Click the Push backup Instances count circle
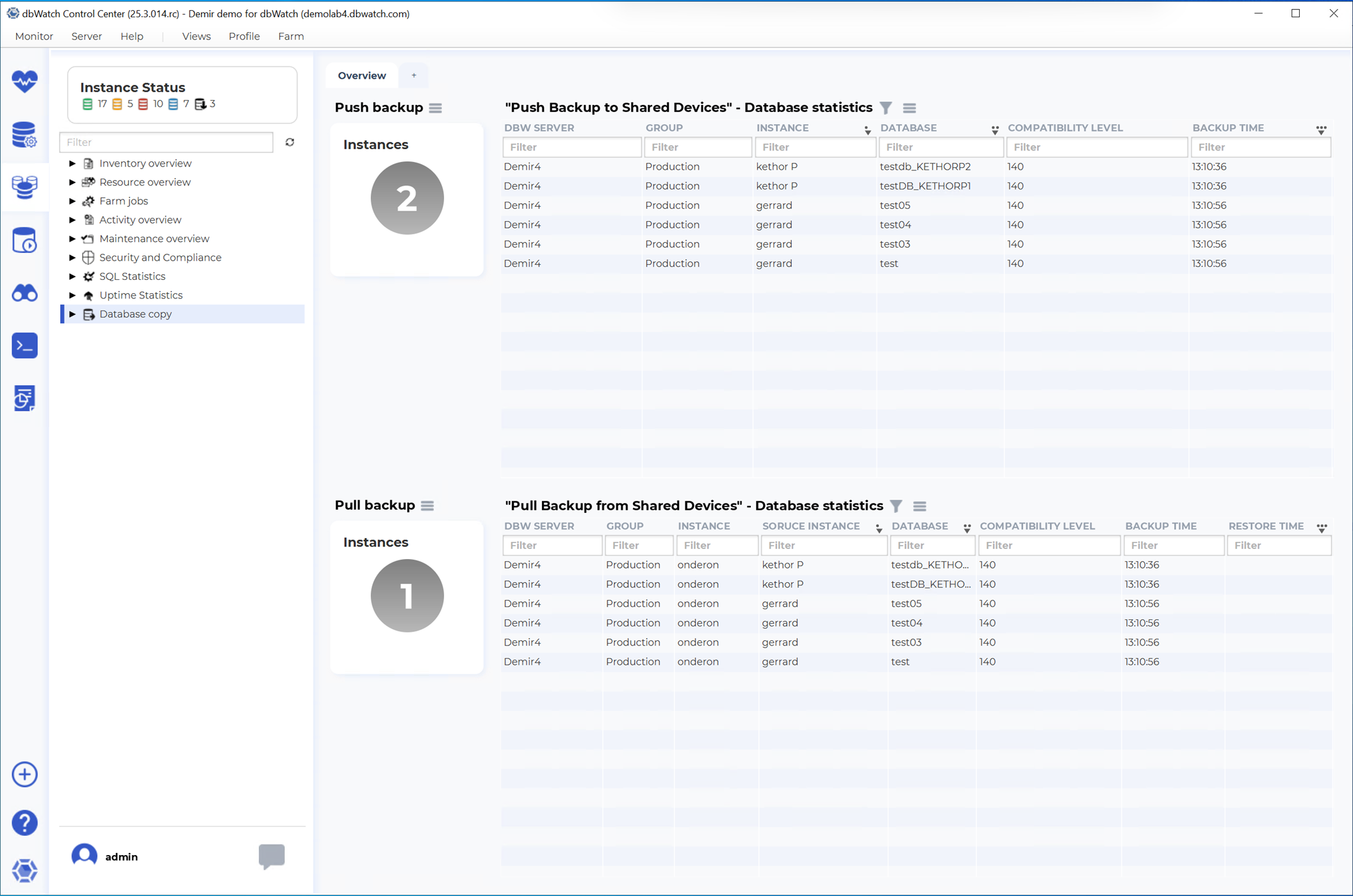This screenshot has height=896, width=1353. click(407, 198)
